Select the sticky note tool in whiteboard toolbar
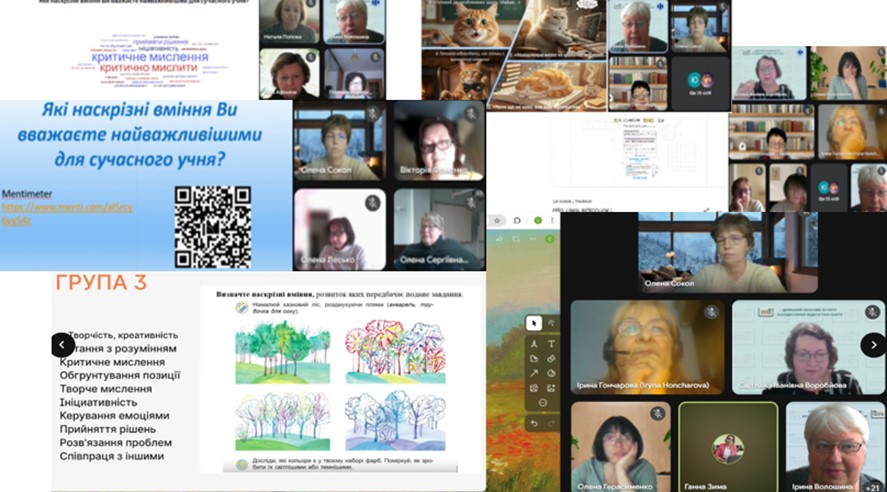The width and height of the screenshot is (887, 492). (x=535, y=357)
